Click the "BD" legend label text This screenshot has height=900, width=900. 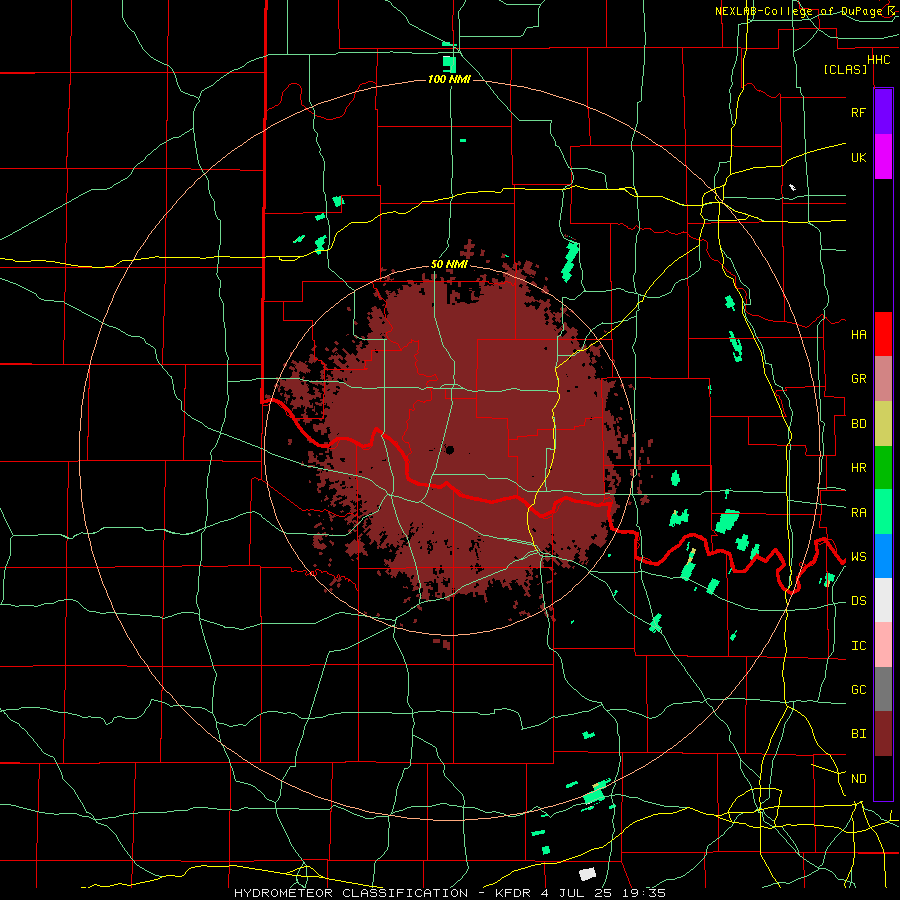(x=858, y=424)
